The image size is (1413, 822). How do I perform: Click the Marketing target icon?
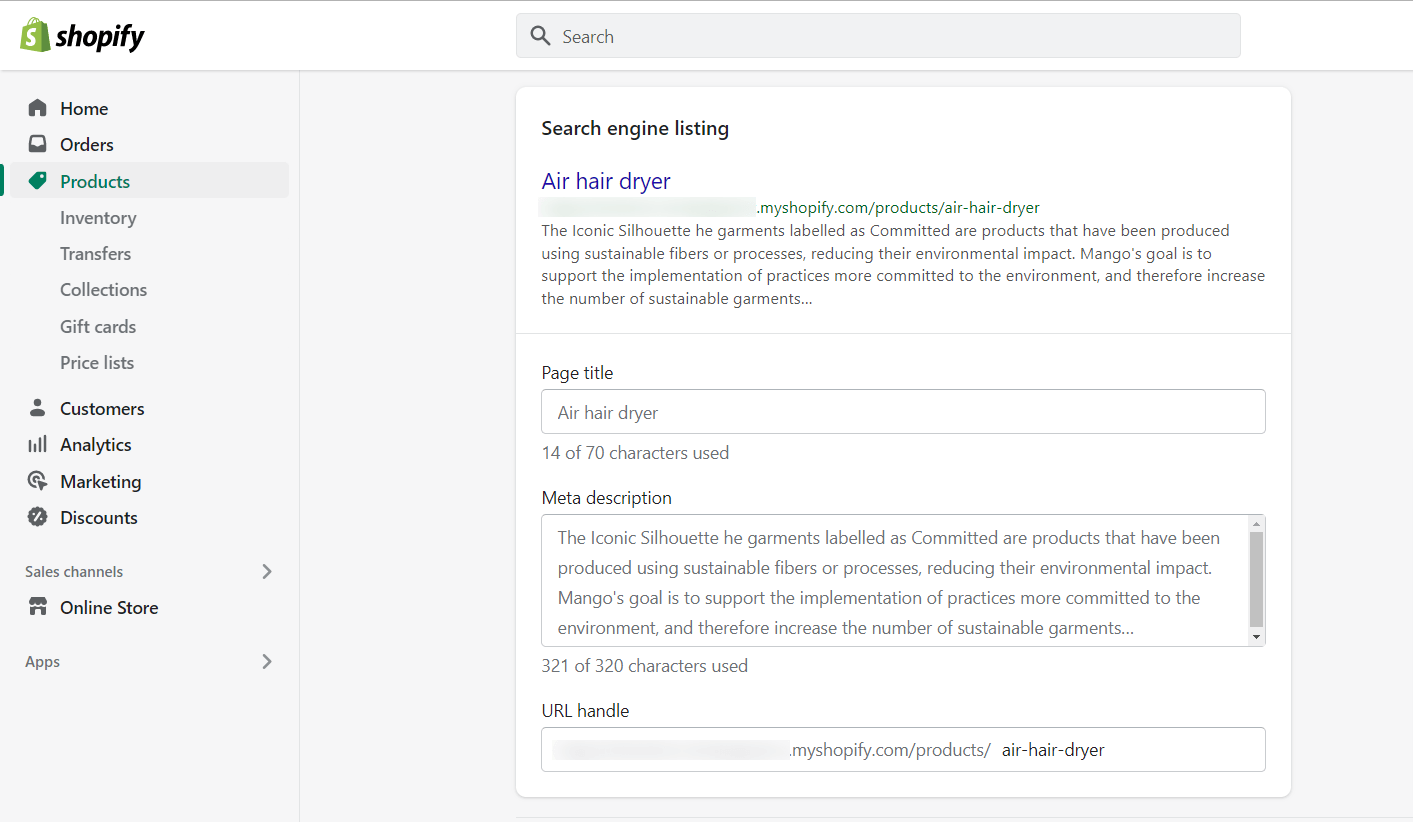37,481
